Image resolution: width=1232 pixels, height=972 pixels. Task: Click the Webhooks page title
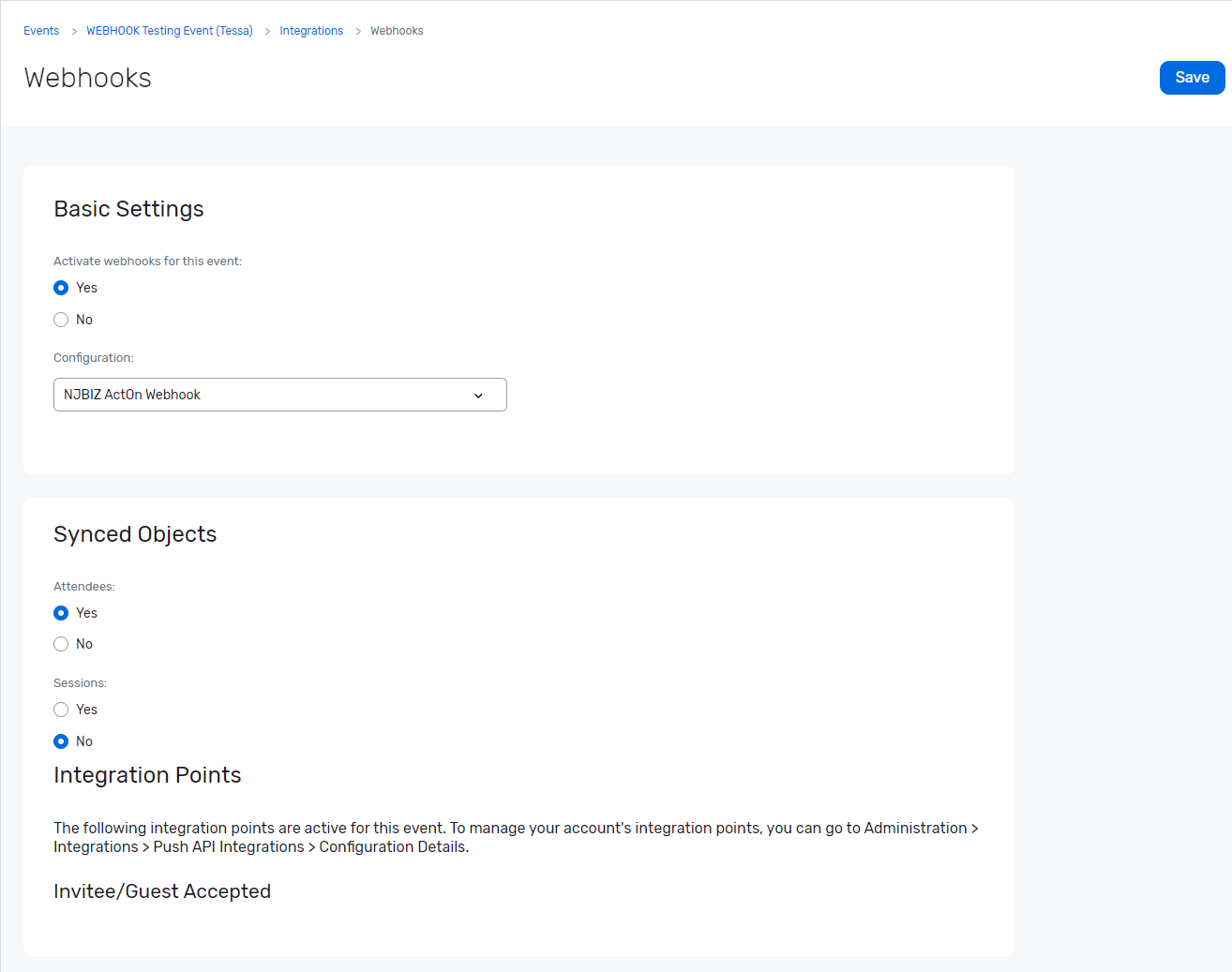[88, 78]
